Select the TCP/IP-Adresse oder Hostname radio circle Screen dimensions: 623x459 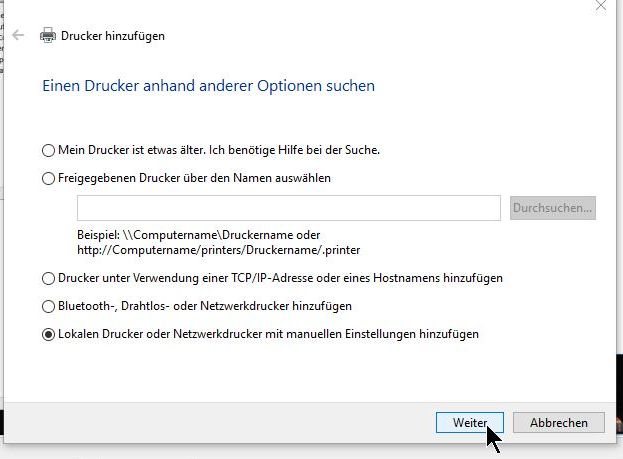(x=48, y=278)
